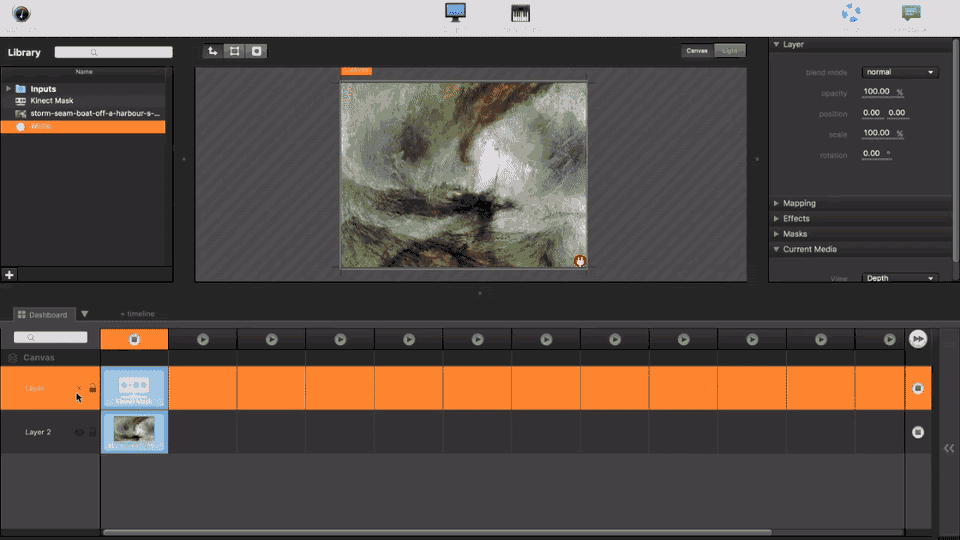Stop the first dashboard column
The image size is (960, 540).
(x=134, y=339)
